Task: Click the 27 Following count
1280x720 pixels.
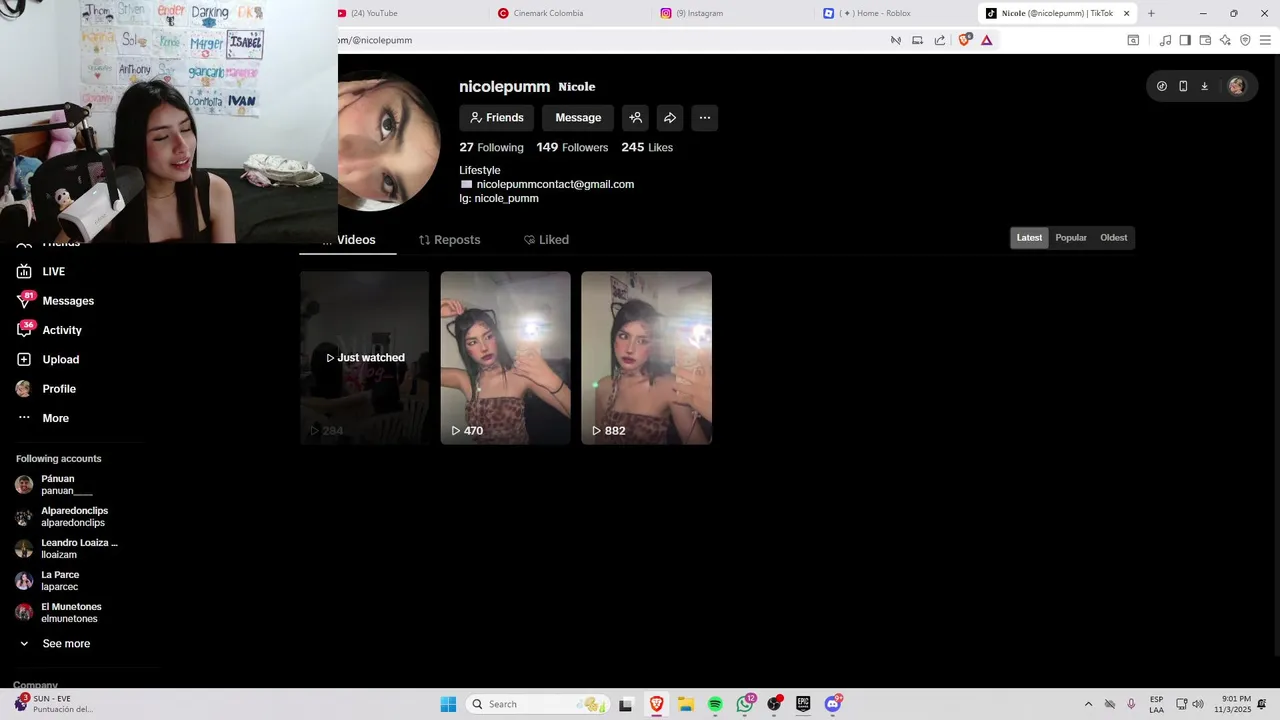Action: 491,147
